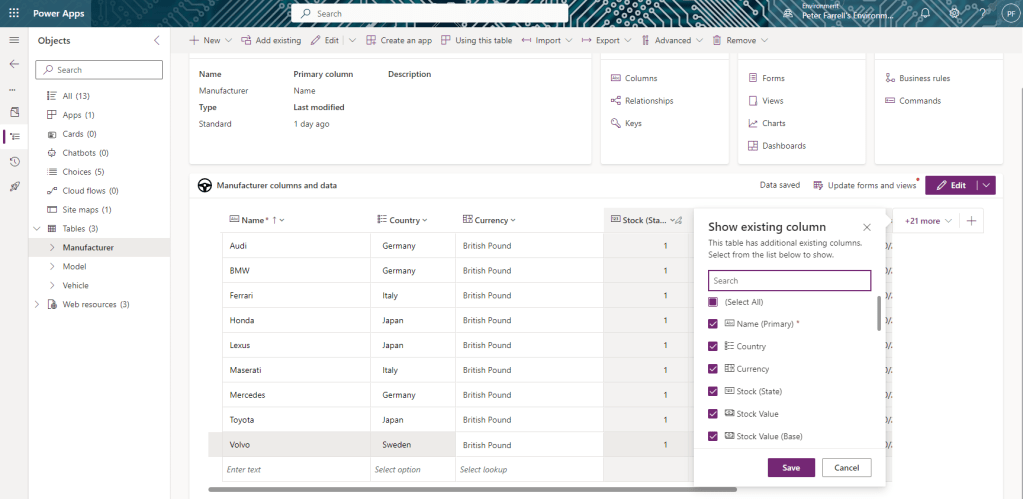Screen dimensions: 1023x499
Task: Click the Save button
Action: pyautogui.click(x=791, y=468)
